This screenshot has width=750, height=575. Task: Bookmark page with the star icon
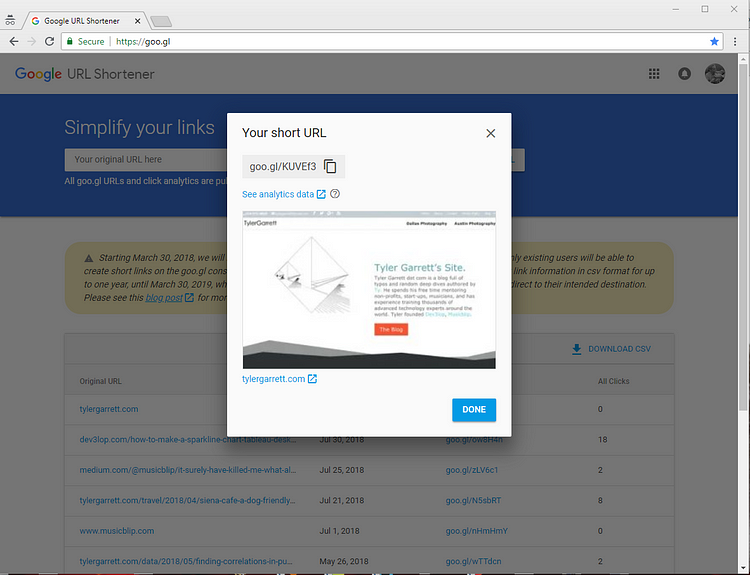(714, 42)
